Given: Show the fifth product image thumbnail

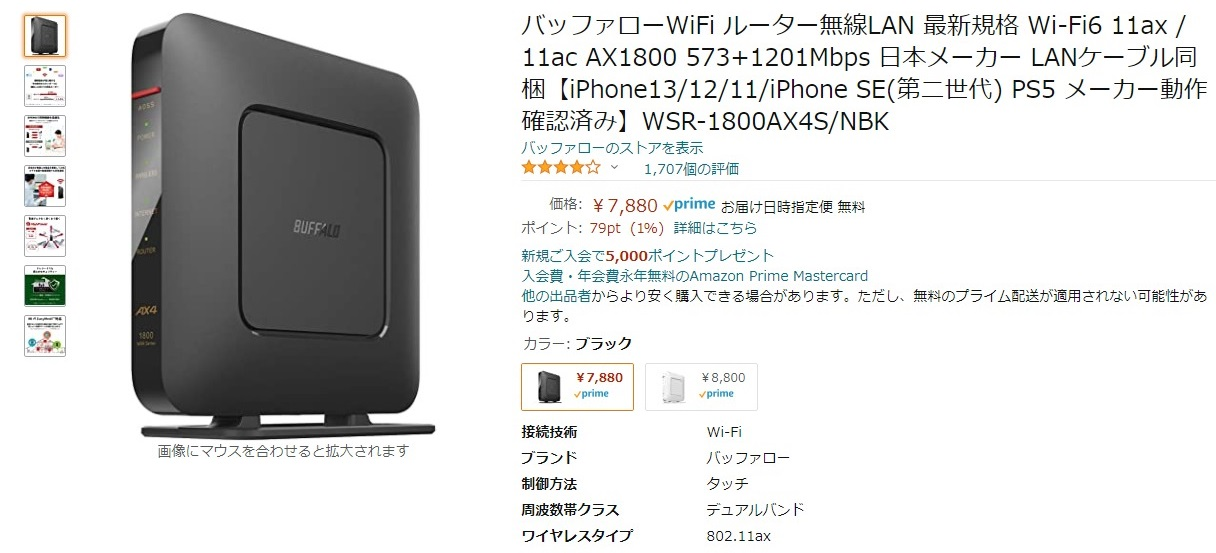Looking at the screenshot, I should (x=45, y=236).
